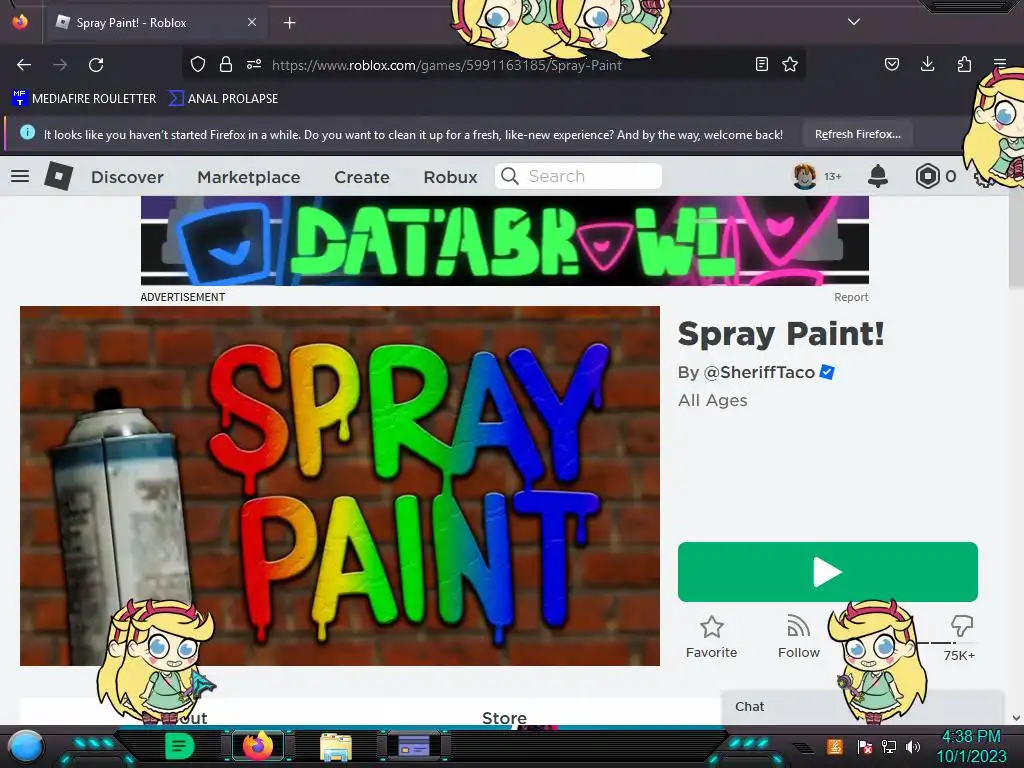Focus the Roblox Search field
This screenshot has height=768, width=1024.
coord(579,176)
